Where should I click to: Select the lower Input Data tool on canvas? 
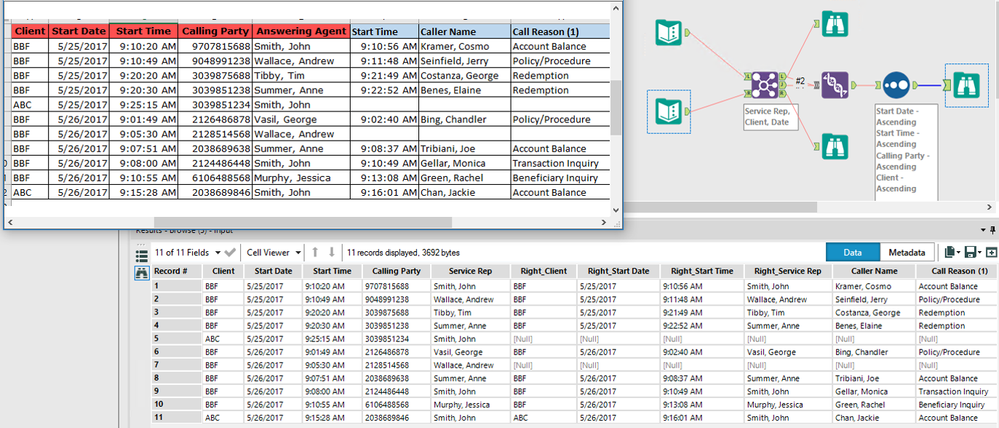point(668,111)
